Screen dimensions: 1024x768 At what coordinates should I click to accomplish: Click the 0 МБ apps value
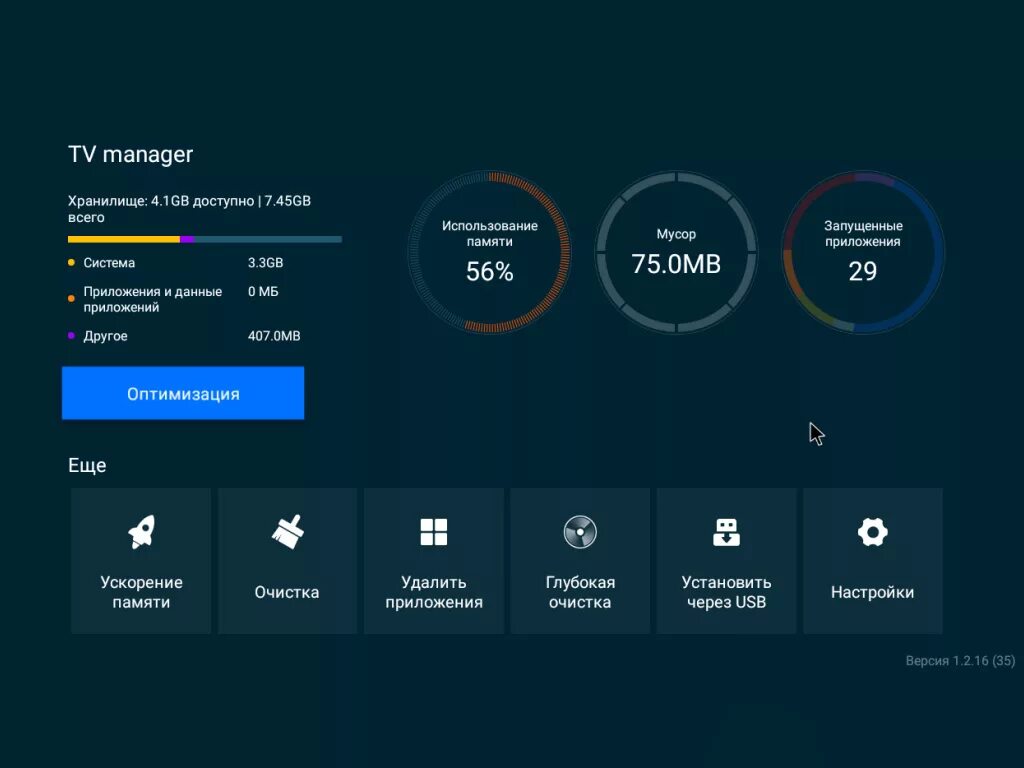click(263, 291)
